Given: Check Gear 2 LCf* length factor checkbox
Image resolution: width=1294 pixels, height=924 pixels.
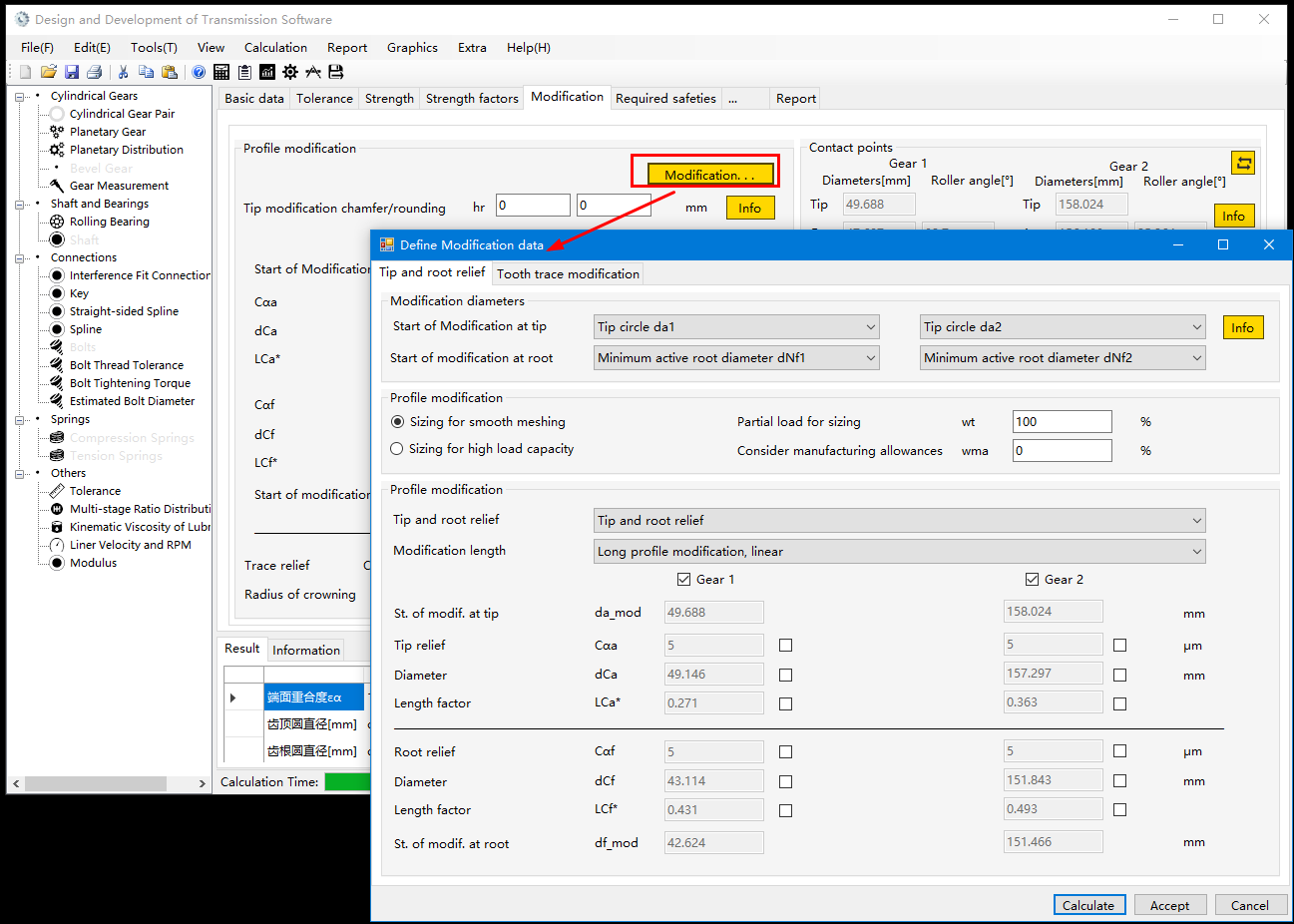Looking at the screenshot, I should point(1119,810).
